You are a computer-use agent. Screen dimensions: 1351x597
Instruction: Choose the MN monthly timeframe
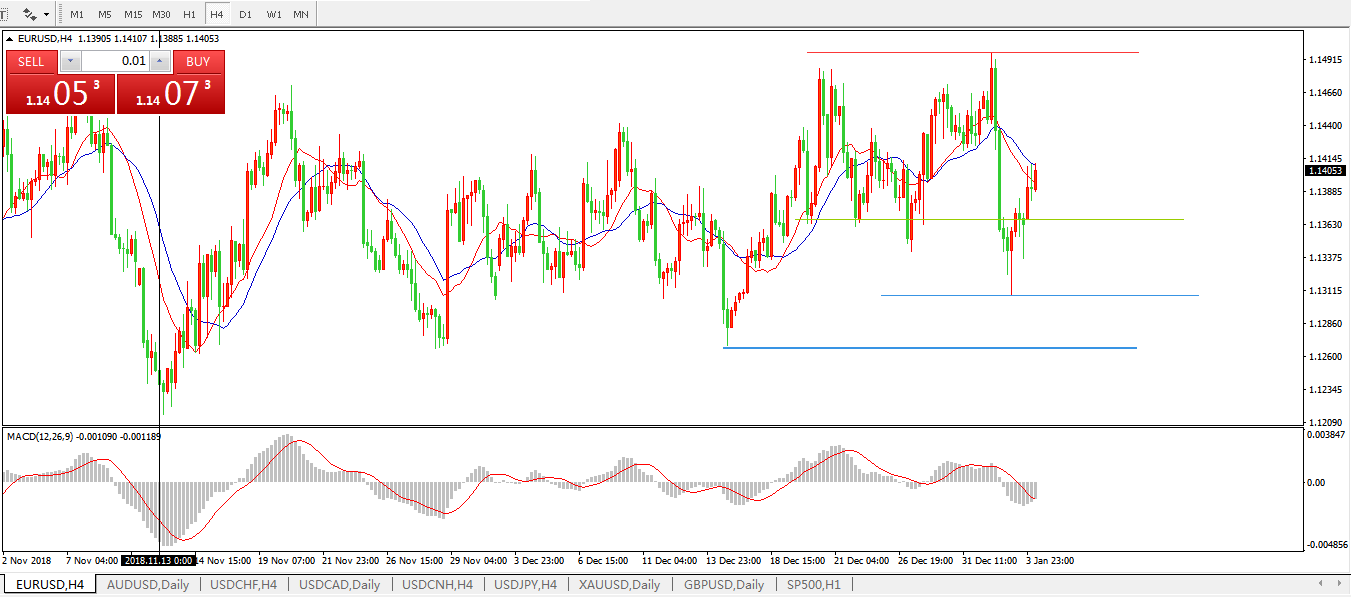pyautogui.click(x=301, y=15)
